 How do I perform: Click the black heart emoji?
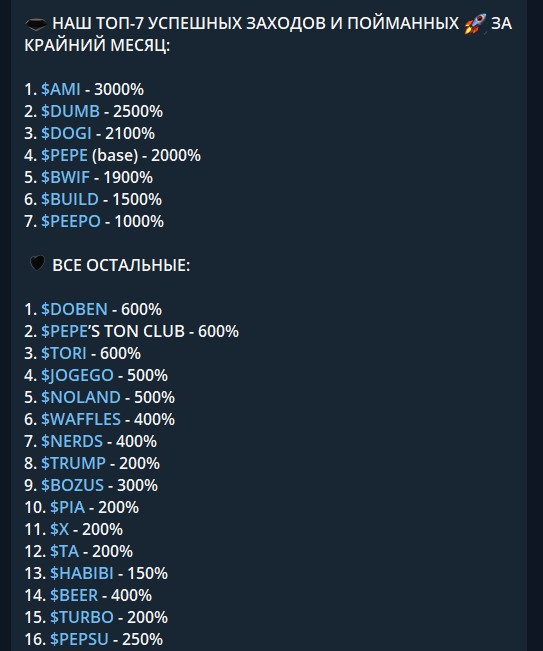(x=37, y=263)
